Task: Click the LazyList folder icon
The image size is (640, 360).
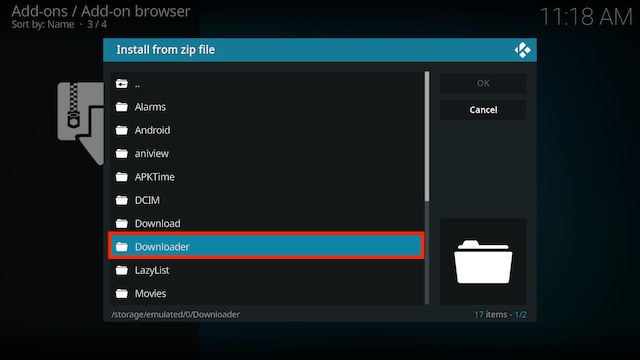Action: (122, 270)
